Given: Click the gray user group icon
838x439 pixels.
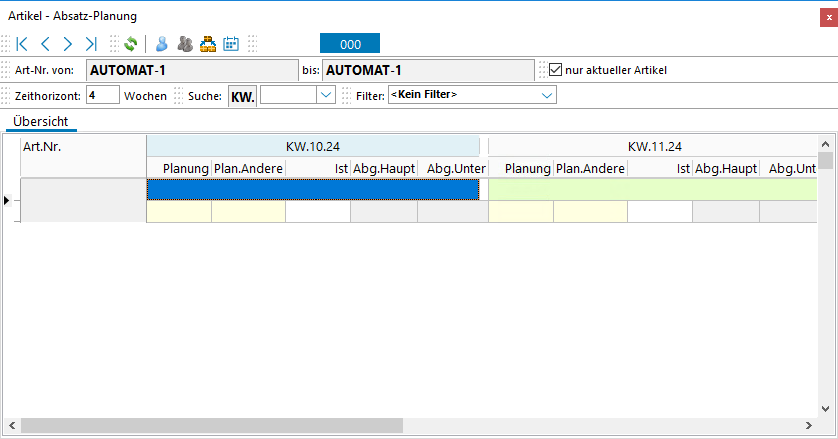Looking at the screenshot, I should pos(184,44).
